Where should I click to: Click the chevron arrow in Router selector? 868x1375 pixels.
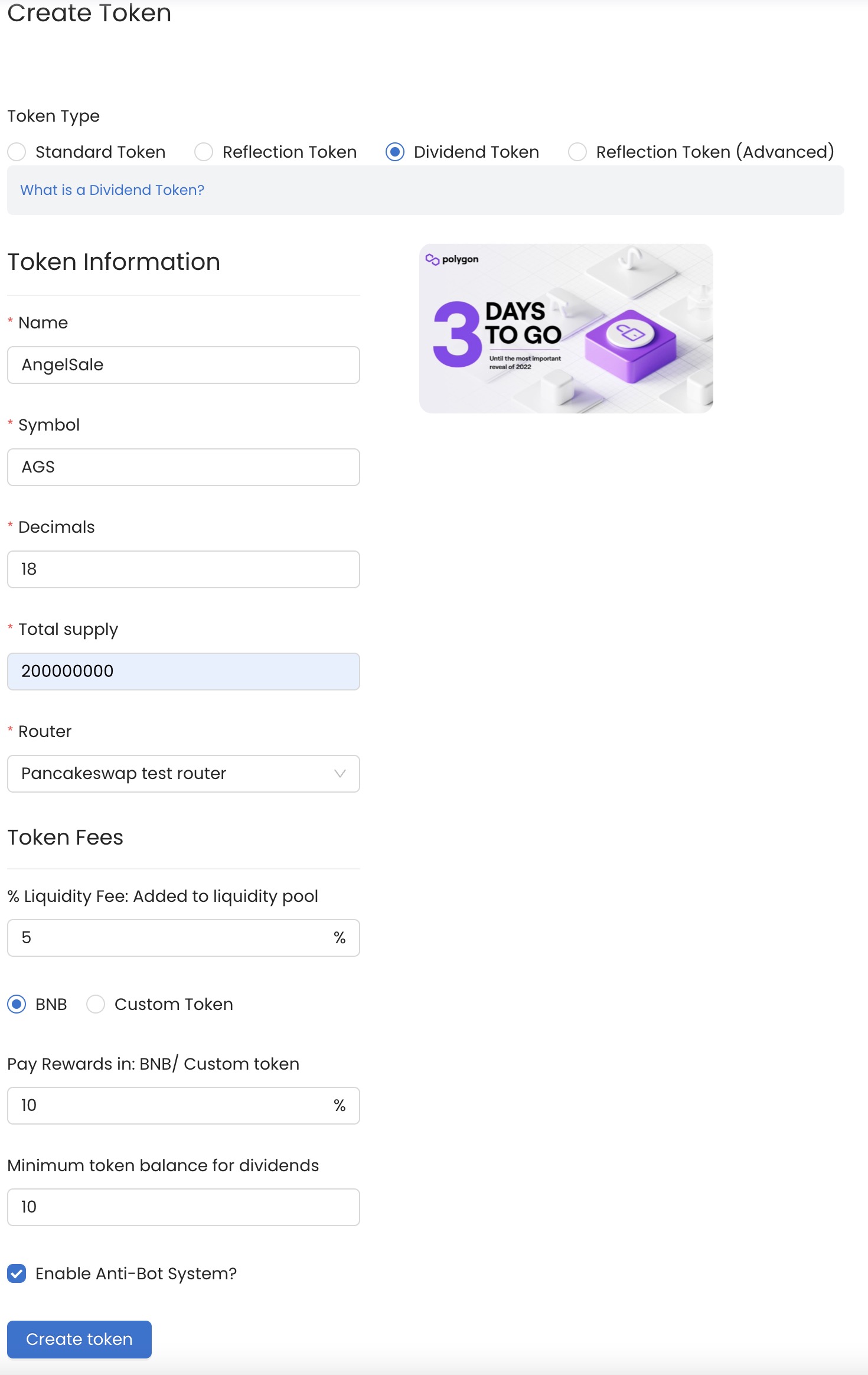point(340,774)
